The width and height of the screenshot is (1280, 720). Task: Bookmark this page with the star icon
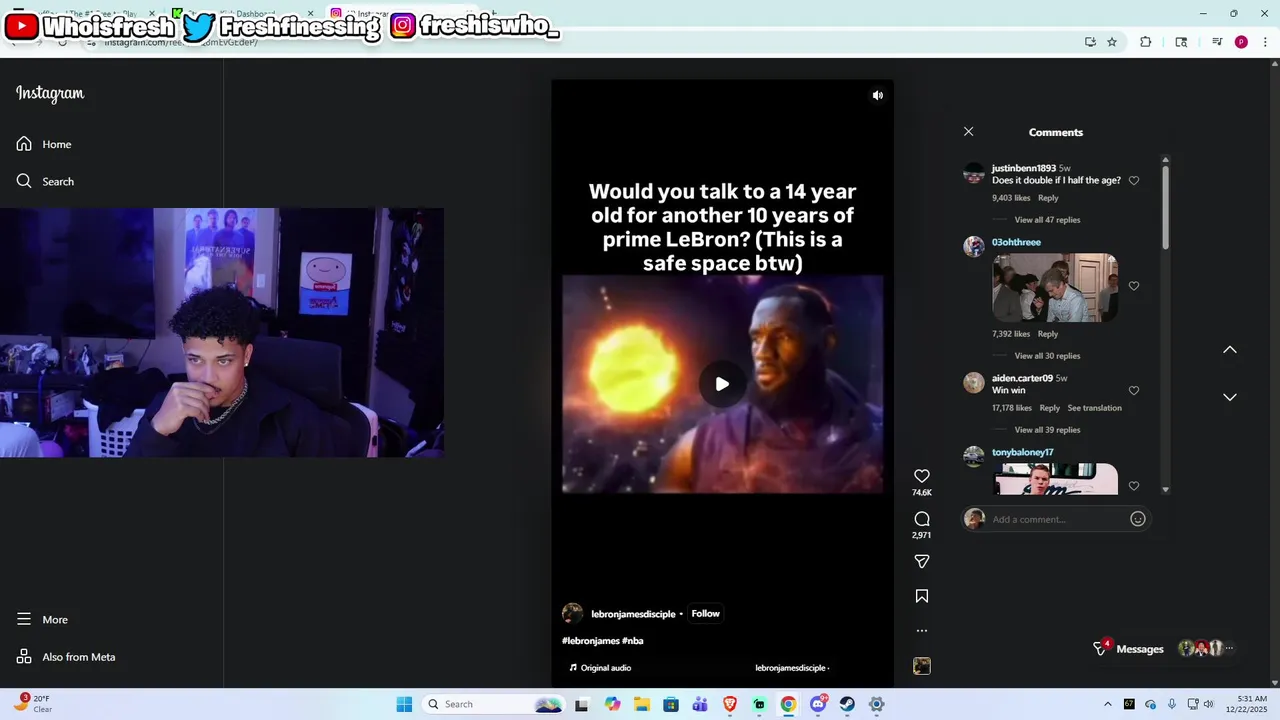click(1112, 42)
